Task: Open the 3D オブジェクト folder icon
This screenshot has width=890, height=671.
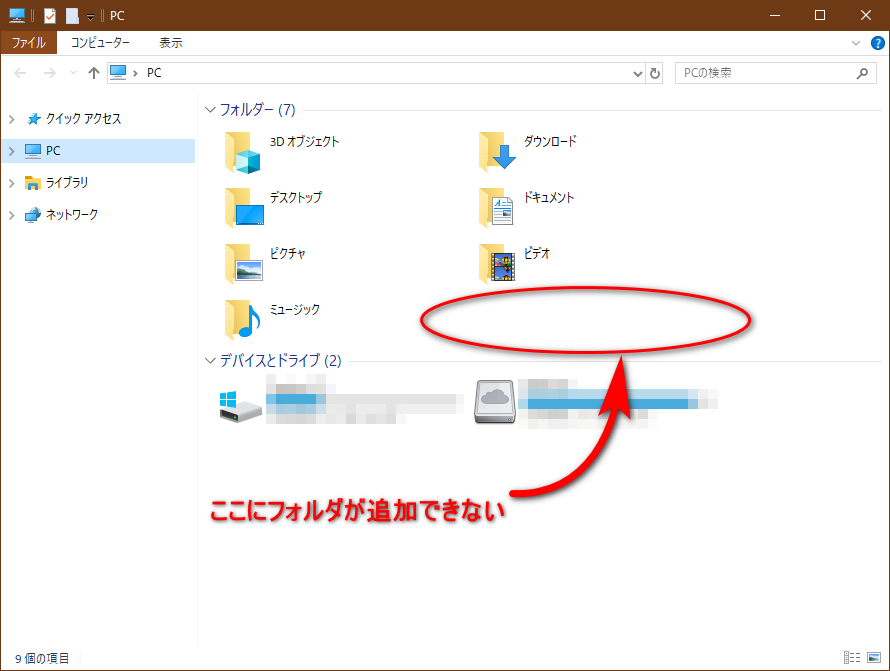Action: tap(243, 152)
